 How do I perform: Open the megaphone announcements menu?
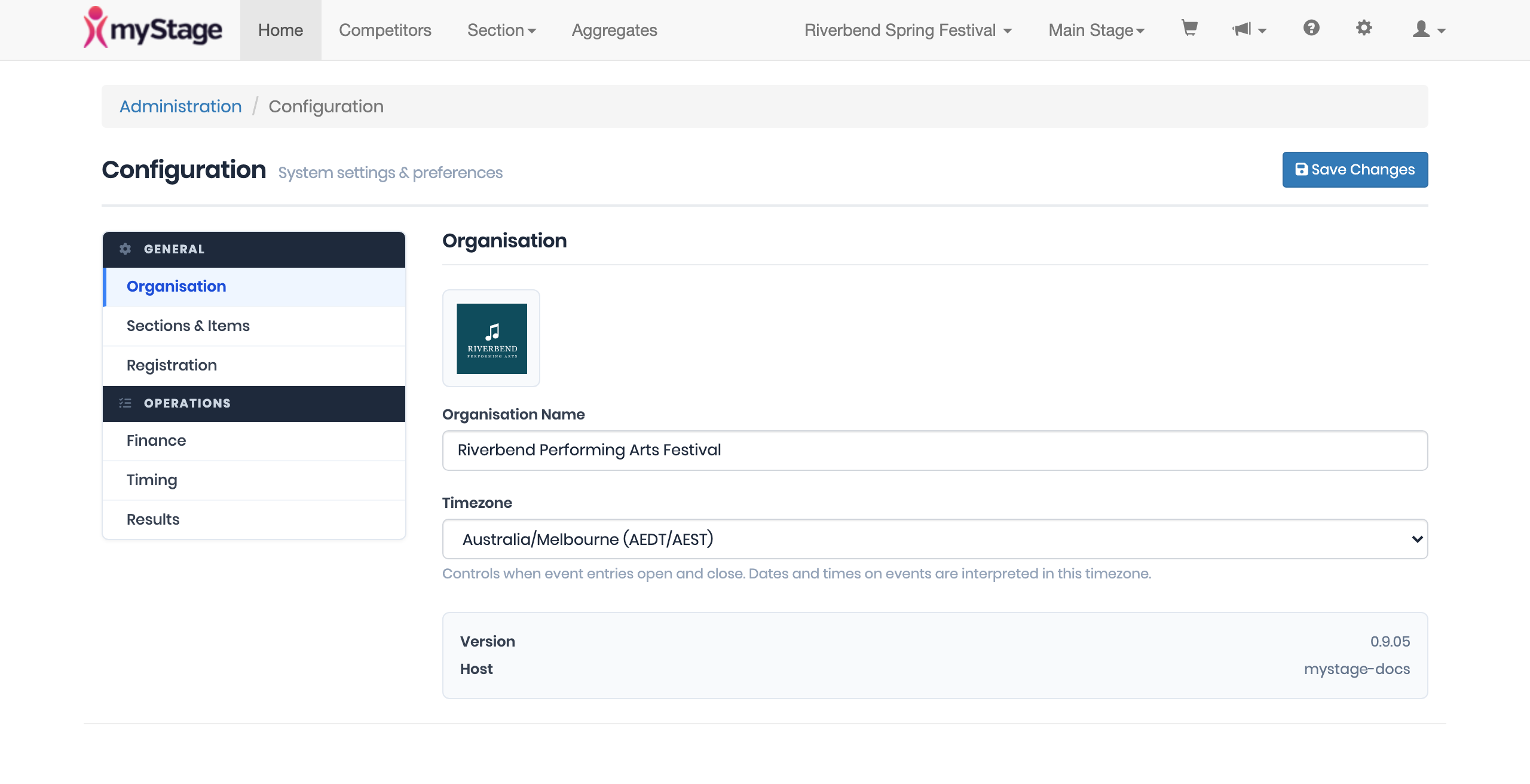(x=1249, y=29)
